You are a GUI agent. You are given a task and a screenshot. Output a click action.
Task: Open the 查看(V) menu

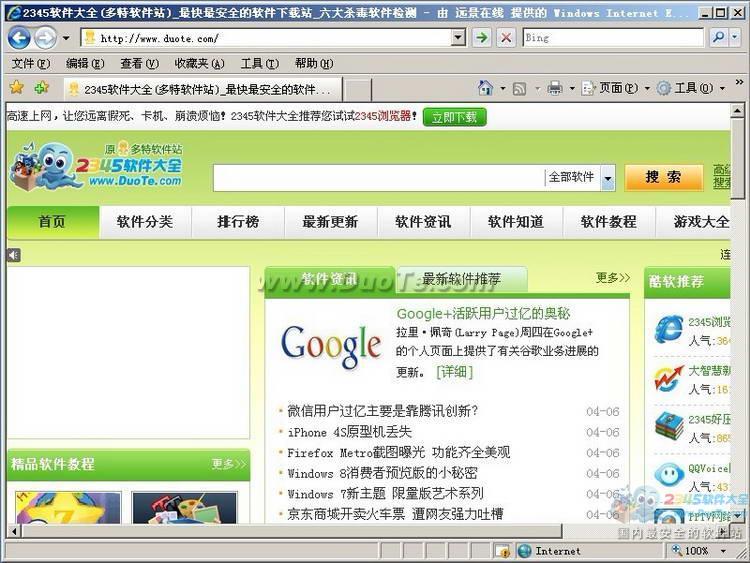[139, 63]
